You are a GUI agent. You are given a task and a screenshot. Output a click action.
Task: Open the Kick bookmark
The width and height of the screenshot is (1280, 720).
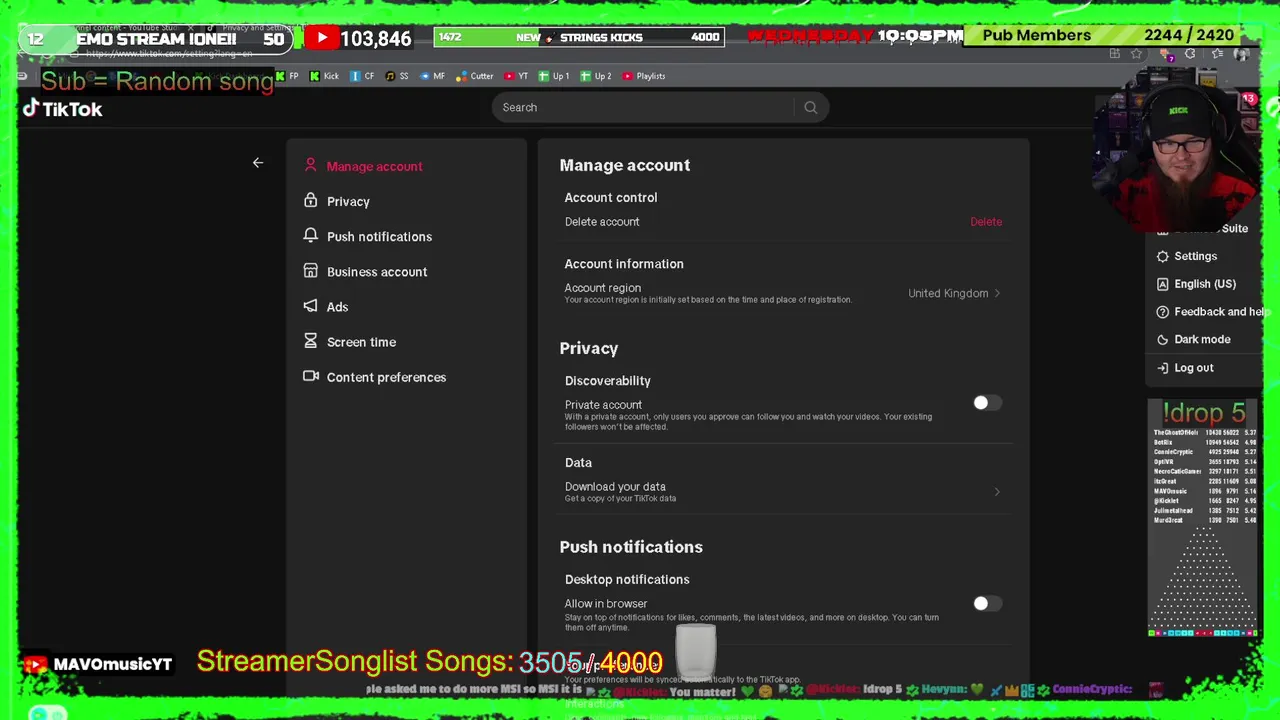click(x=324, y=76)
